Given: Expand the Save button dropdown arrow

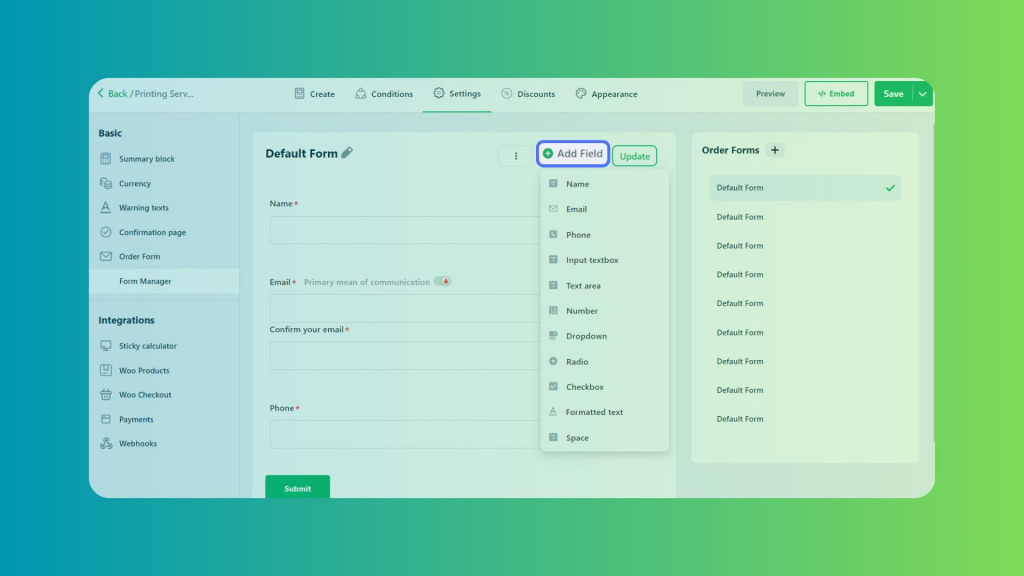Looking at the screenshot, I should pos(922,94).
